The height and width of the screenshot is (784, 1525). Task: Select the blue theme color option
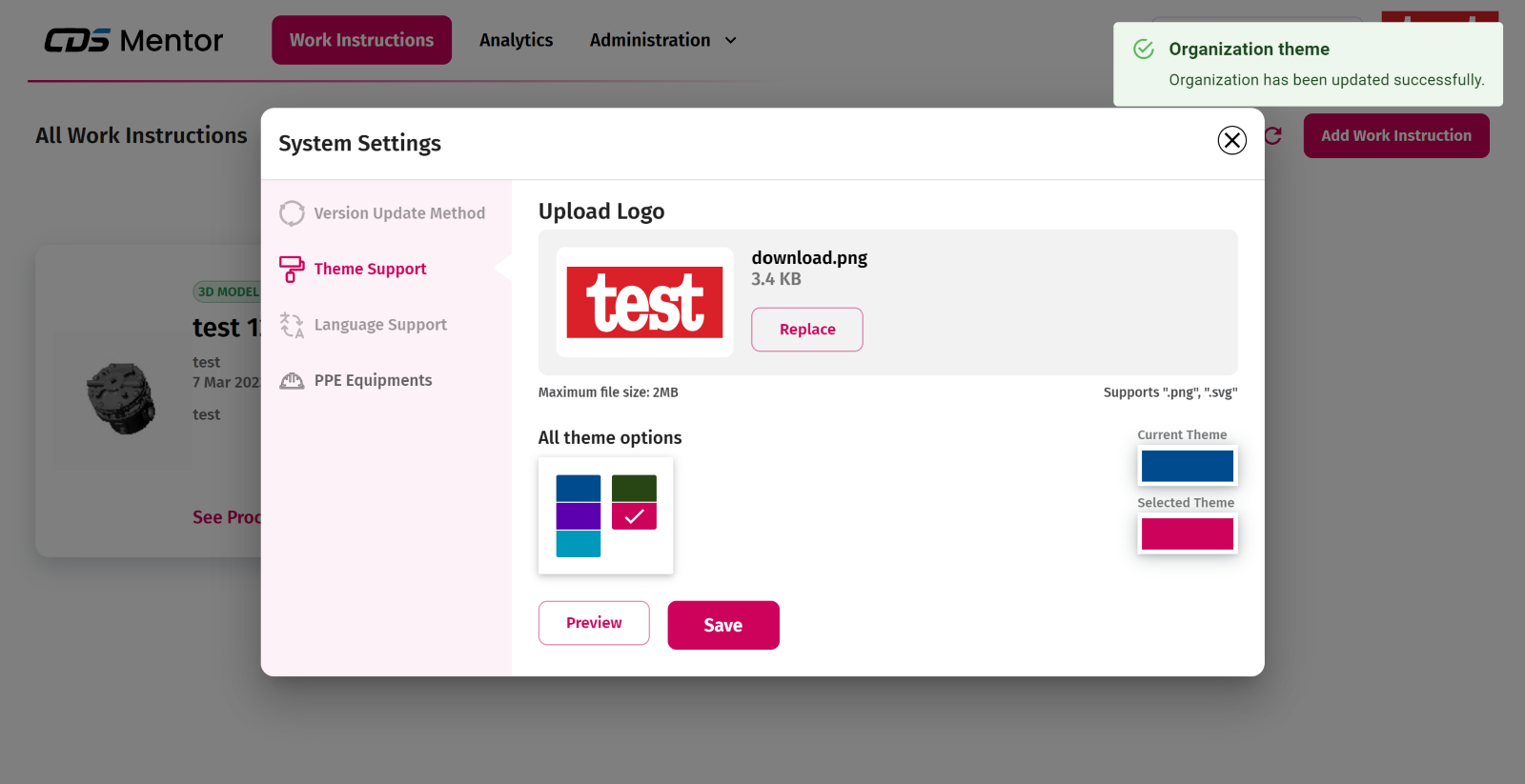pos(579,488)
